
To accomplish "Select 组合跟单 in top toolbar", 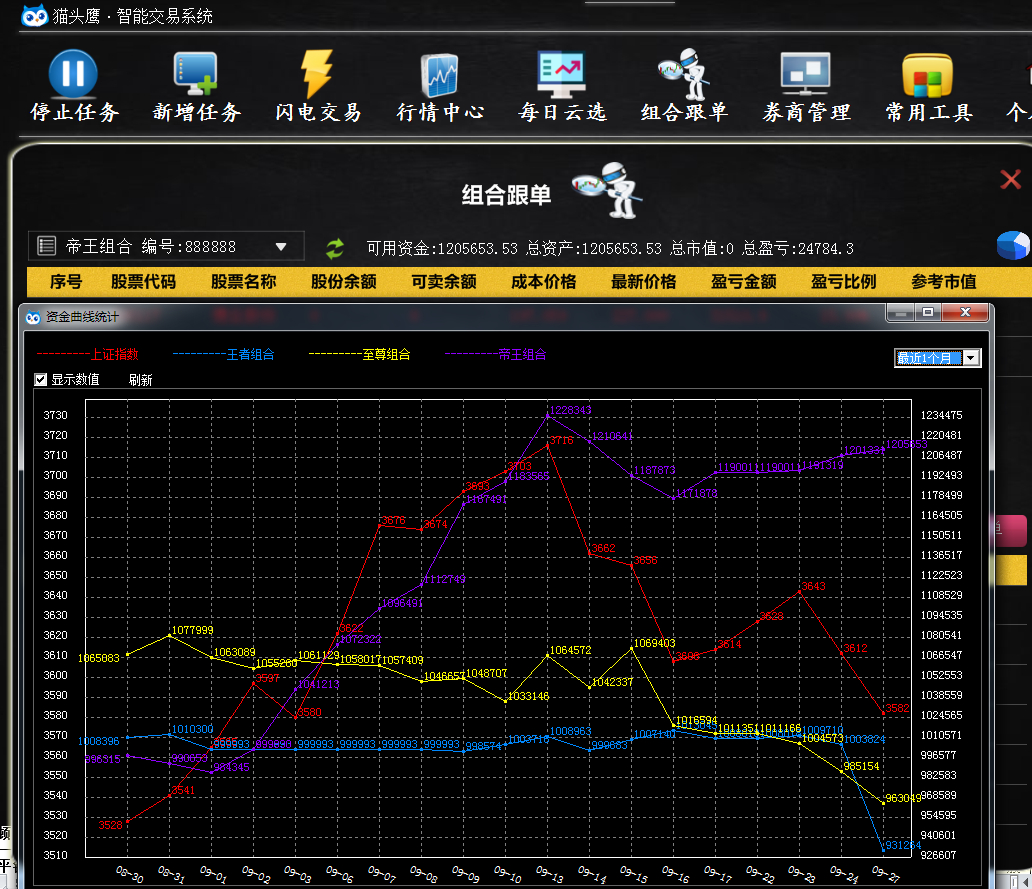I will [684, 74].
